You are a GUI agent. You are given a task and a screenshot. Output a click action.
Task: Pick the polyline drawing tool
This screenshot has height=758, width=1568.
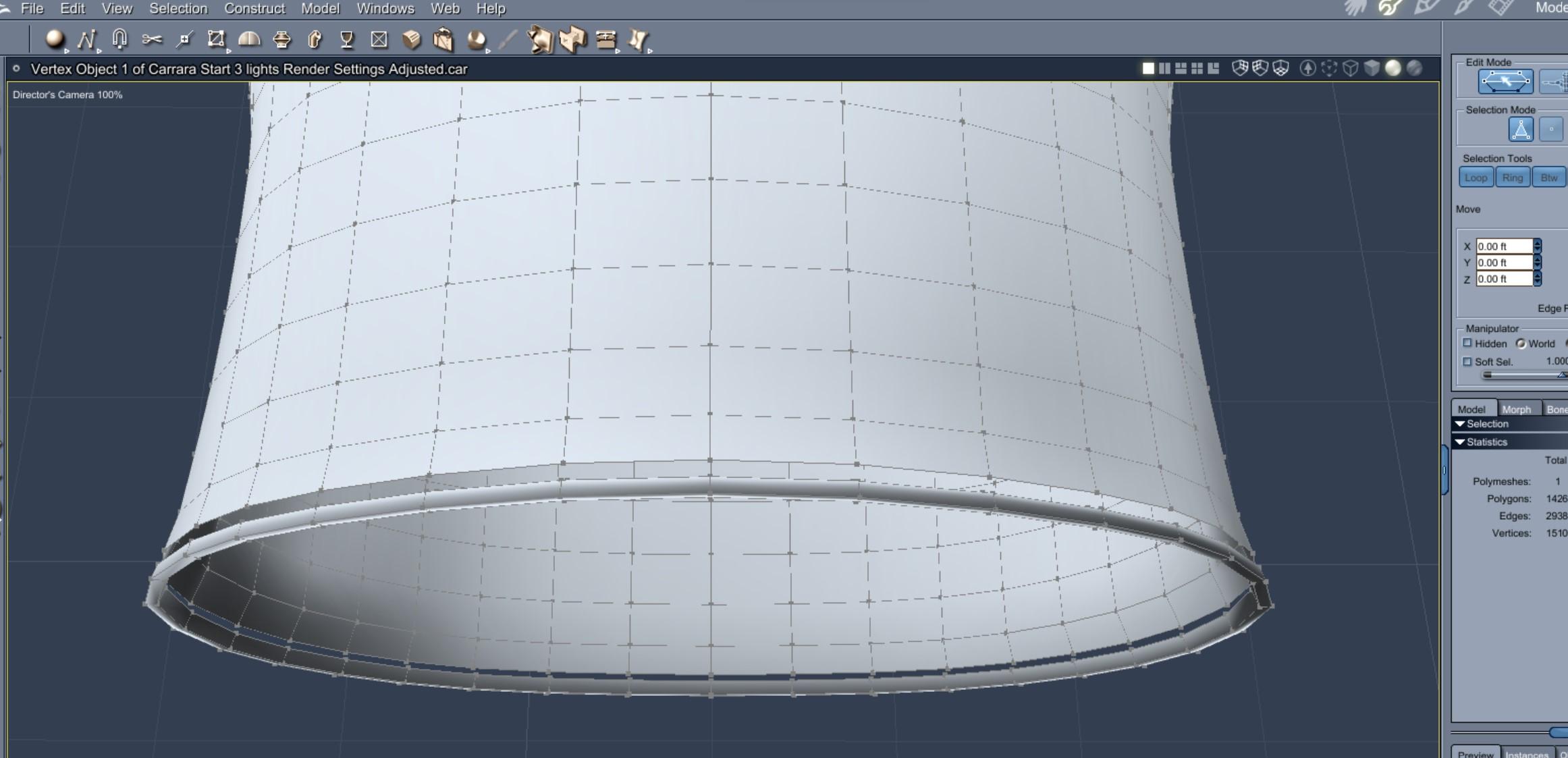[86, 39]
